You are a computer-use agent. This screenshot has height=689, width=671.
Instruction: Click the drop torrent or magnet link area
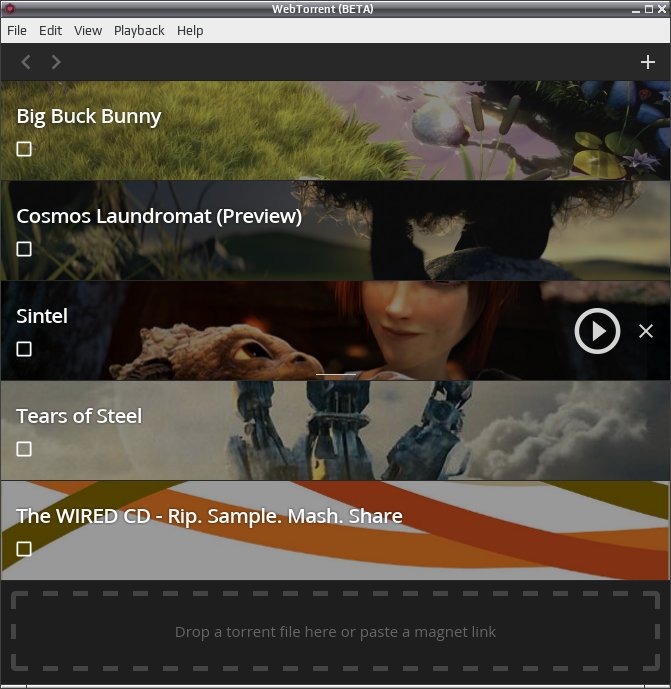(x=335, y=631)
